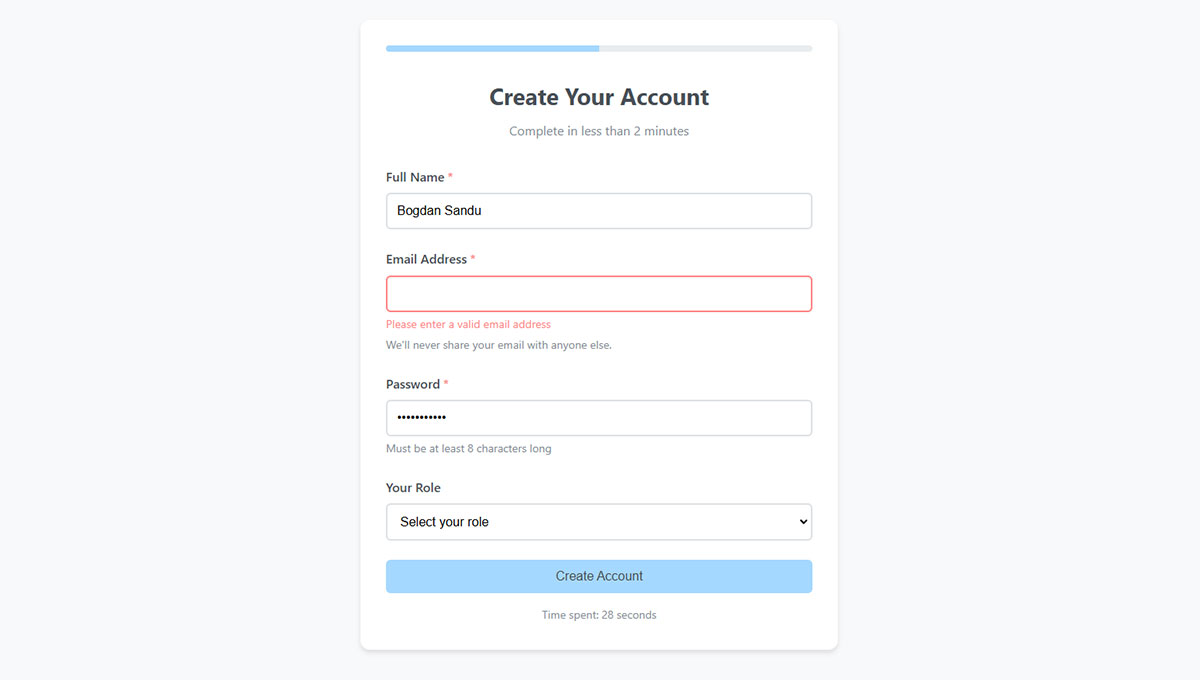Click the 'Complete in less than 2 minutes' subtitle
This screenshot has height=680, width=1200.
point(598,131)
